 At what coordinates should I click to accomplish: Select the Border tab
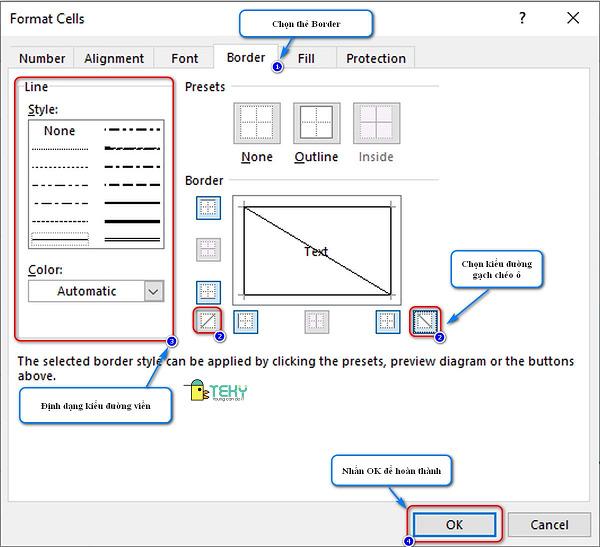point(246,57)
